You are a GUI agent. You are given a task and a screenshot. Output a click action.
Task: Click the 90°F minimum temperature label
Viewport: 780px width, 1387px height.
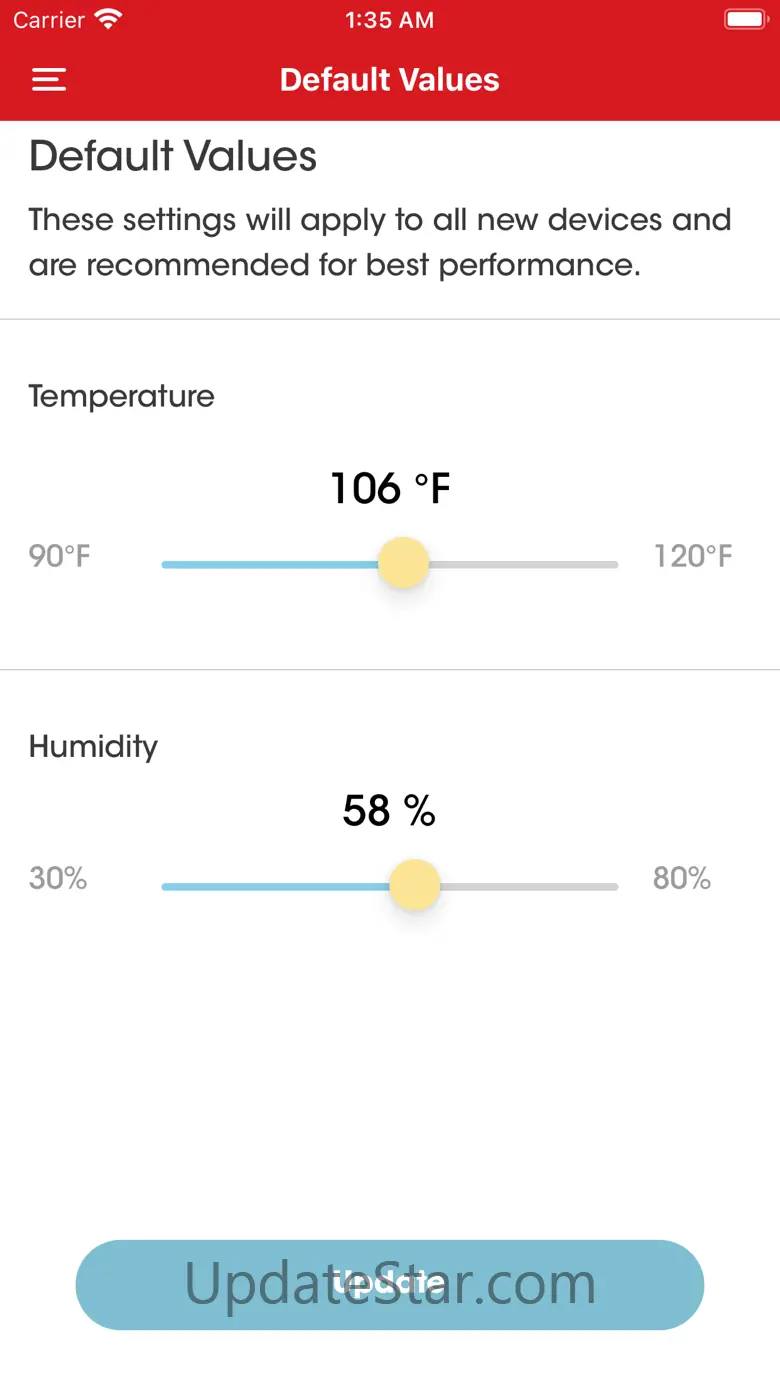tap(60, 556)
